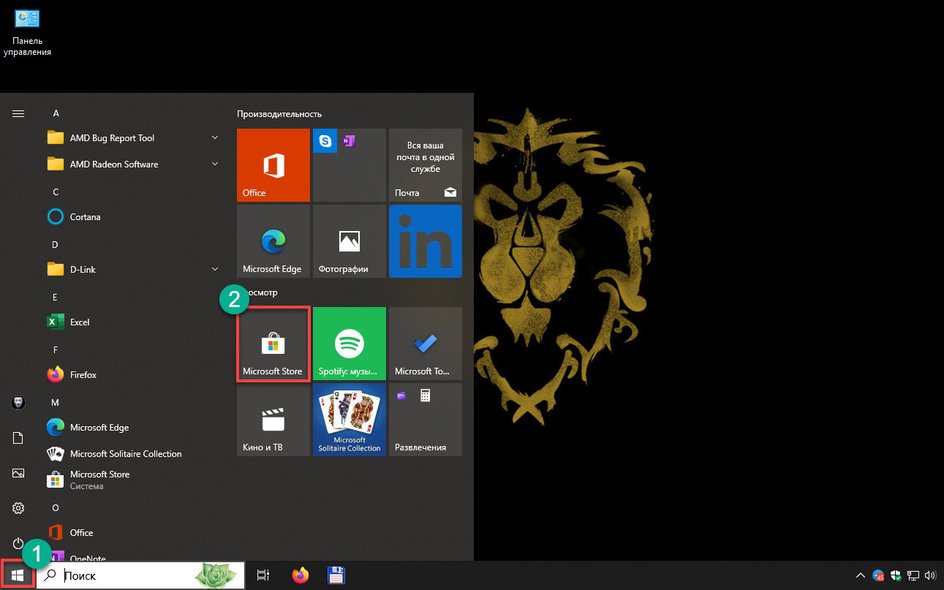The image size is (944, 590).
Task: Click the letter D group header
Action: (x=55, y=244)
